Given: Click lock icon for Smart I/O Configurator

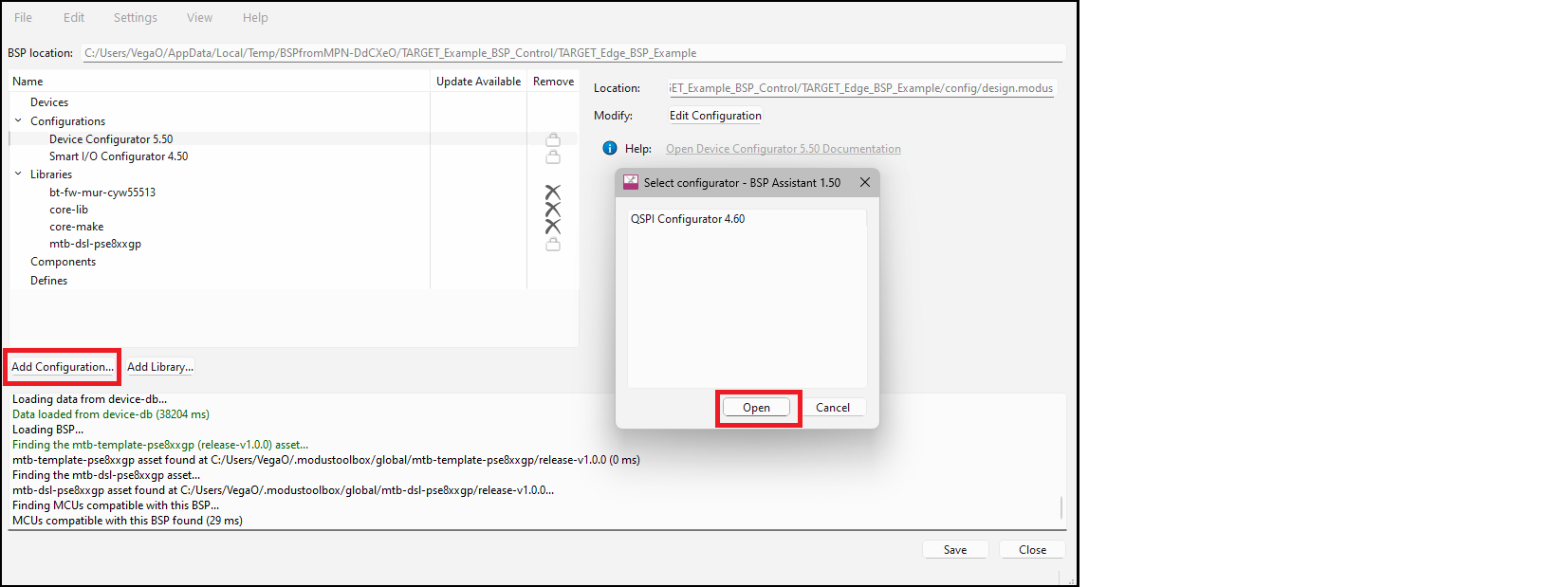Looking at the screenshot, I should pos(553,156).
